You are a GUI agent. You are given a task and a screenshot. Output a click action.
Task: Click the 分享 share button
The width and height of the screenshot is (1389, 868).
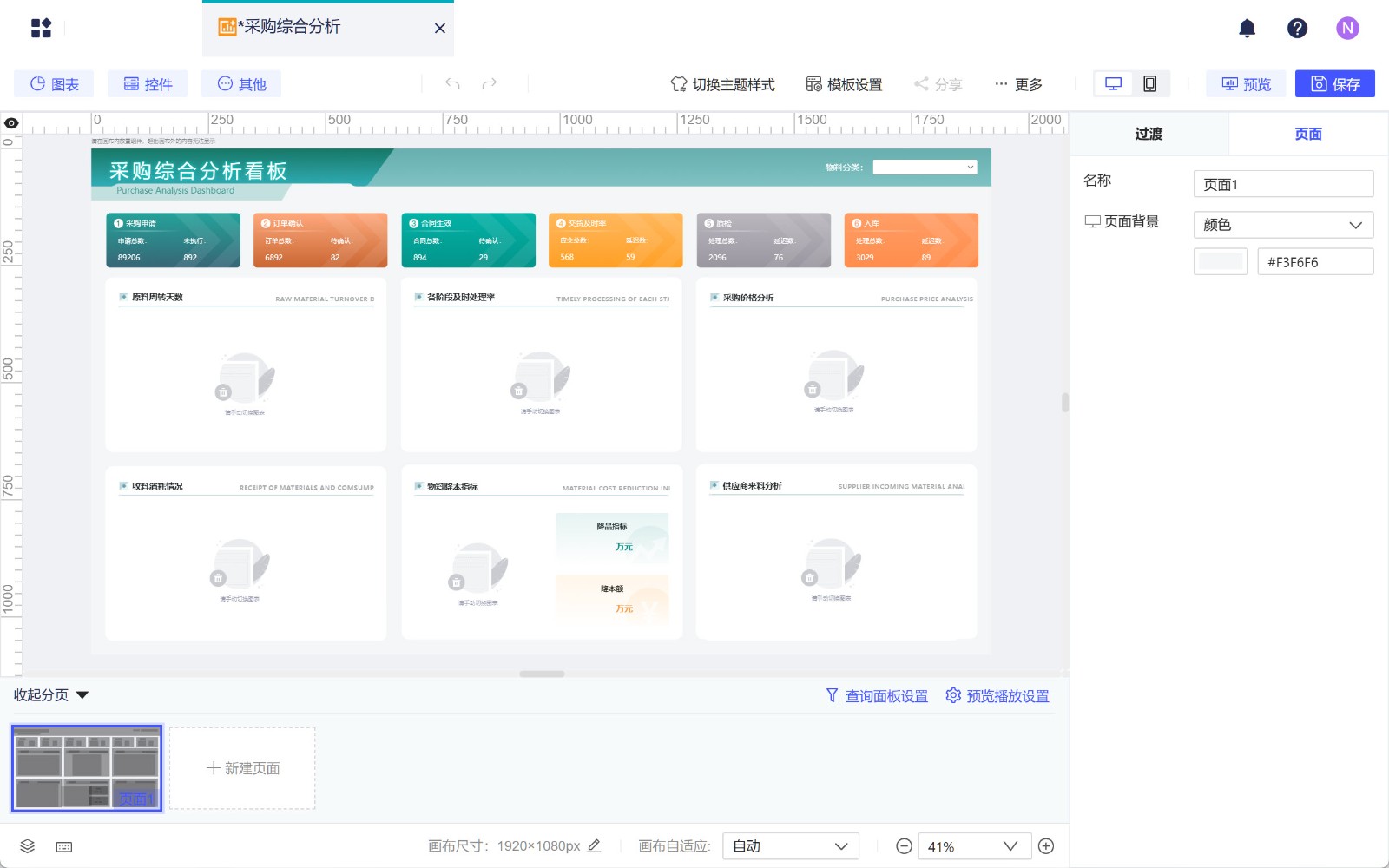(938, 84)
